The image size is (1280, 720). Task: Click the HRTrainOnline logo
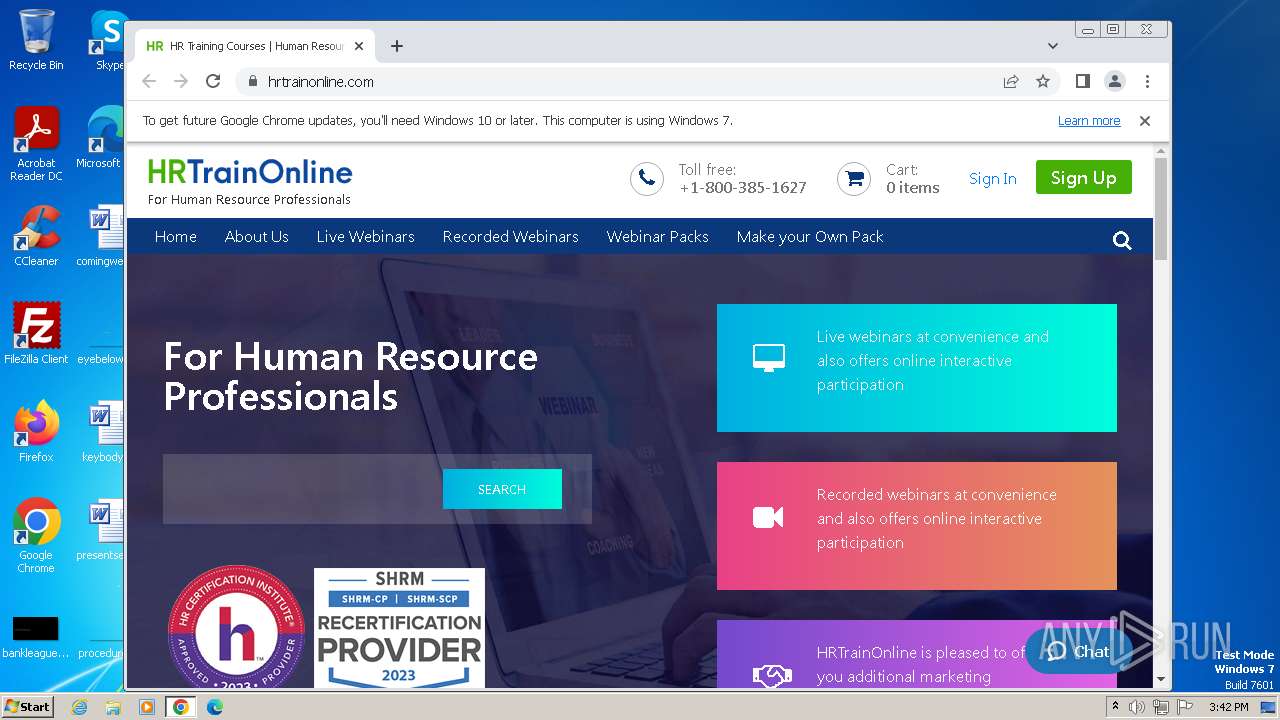pos(250,181)
